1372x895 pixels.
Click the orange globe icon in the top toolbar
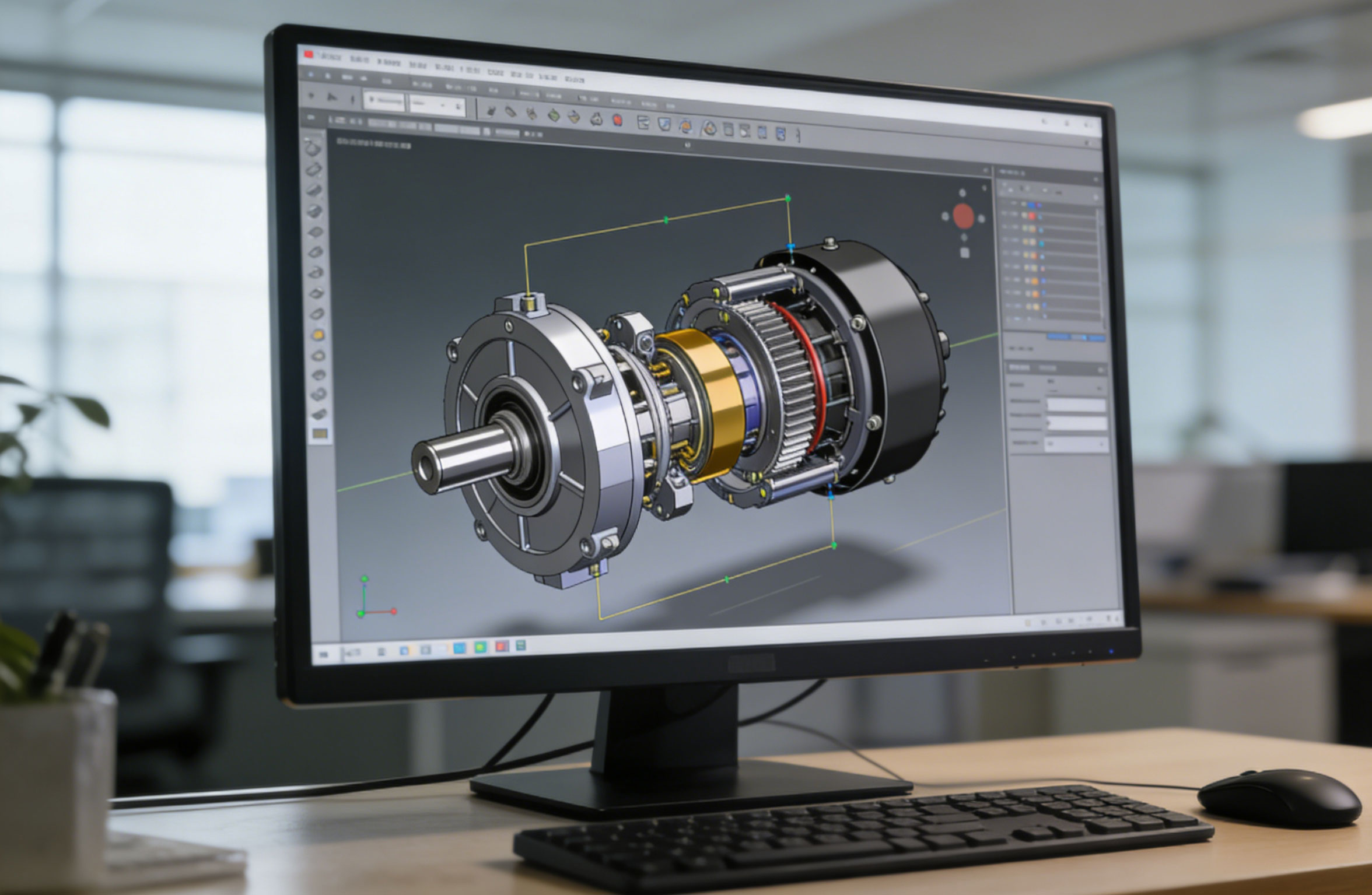(685, 125)
